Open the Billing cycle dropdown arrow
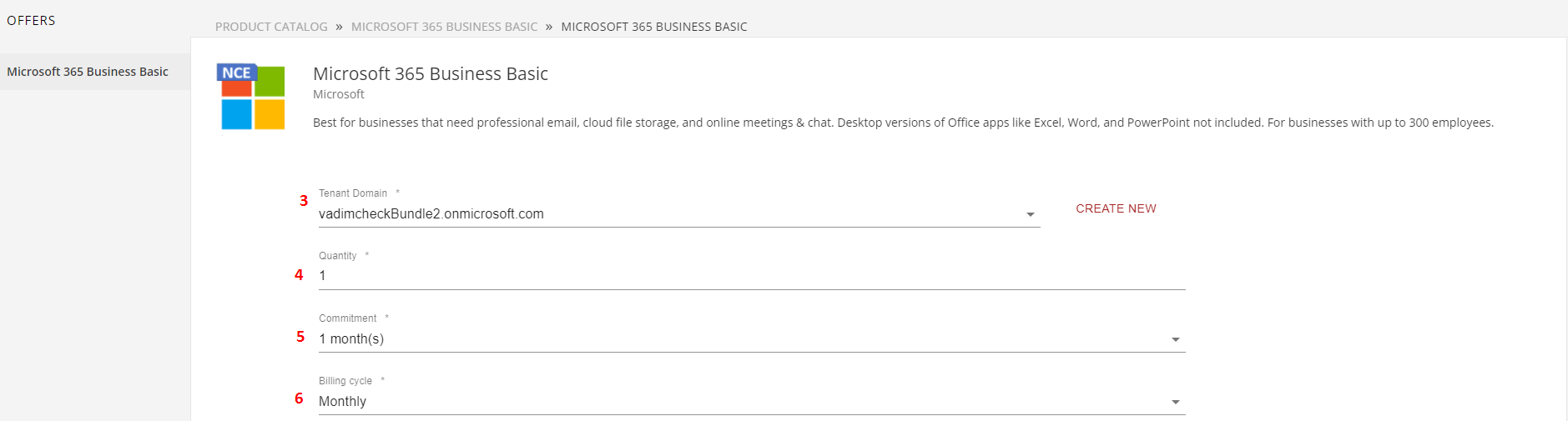This screenshot has width=1568, height=421. (1175, 402)
